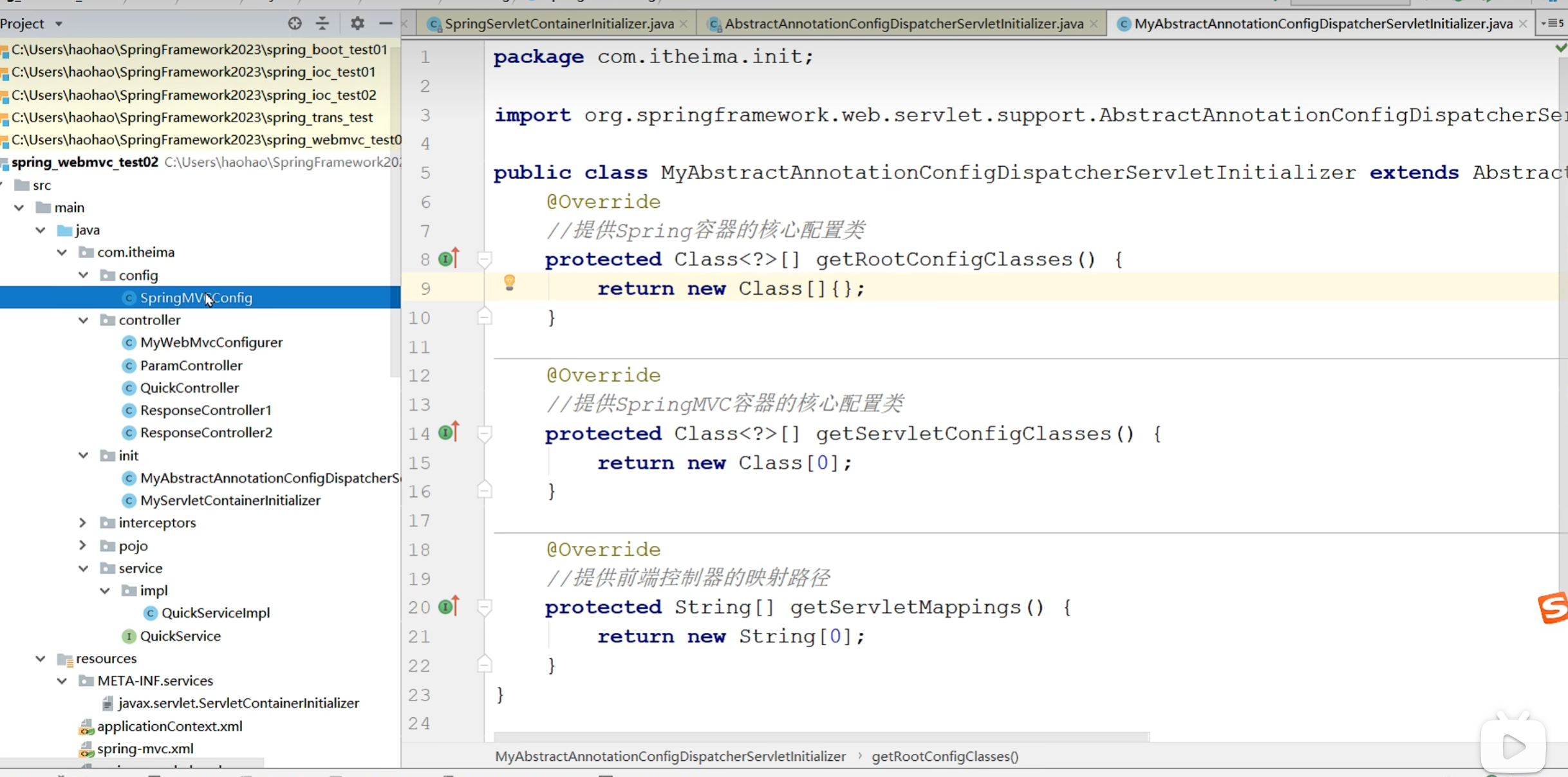This screenshot has width=1568, height=777.
Task: Click the editor horizontal scrollbar
Action: pyautogui.click(x=821, y=736)
